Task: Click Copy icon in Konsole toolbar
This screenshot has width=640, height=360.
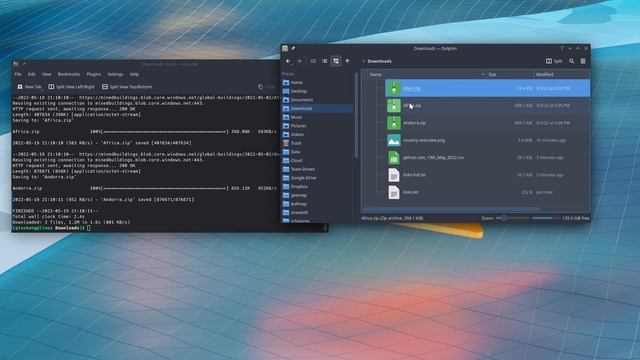Action: point(260,87)
